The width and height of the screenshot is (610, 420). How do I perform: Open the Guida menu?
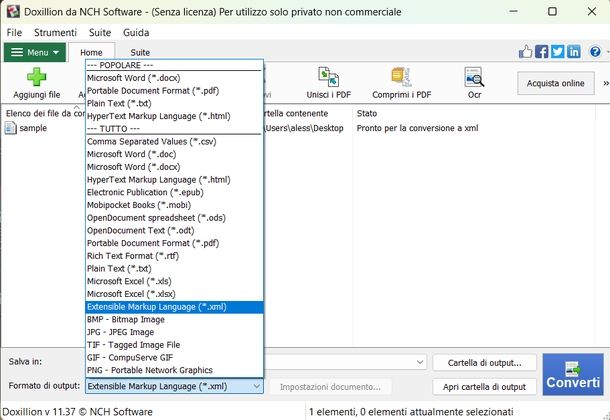pos(136,32)
